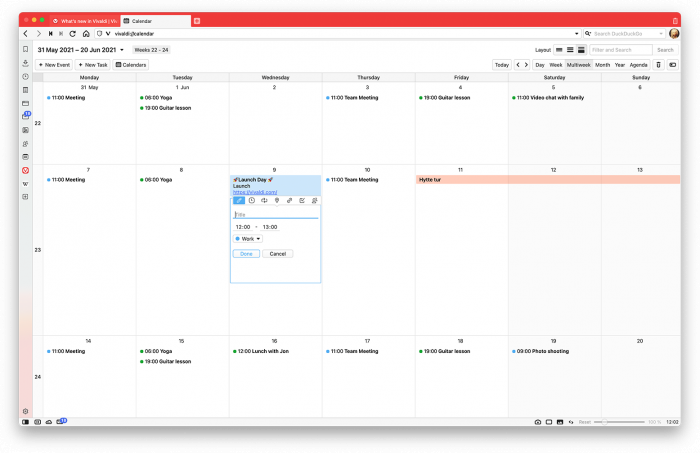Click the event Title input field
Viewport: 700px width, 453px height.
(x=276, y=214)
